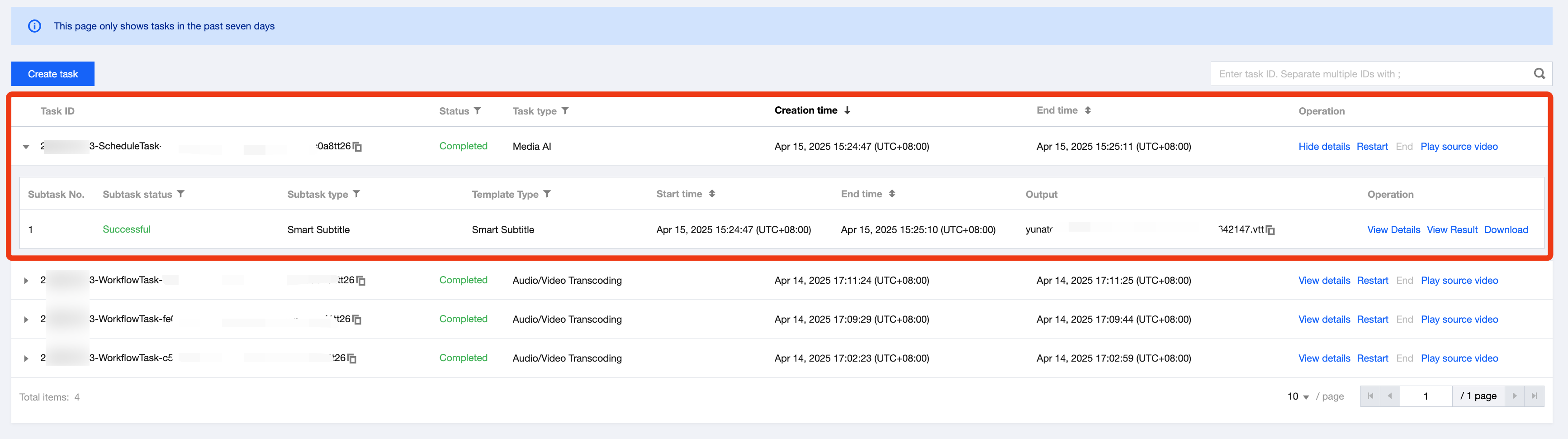Collapse the ScheduleTask row

(x=26, y=147)
